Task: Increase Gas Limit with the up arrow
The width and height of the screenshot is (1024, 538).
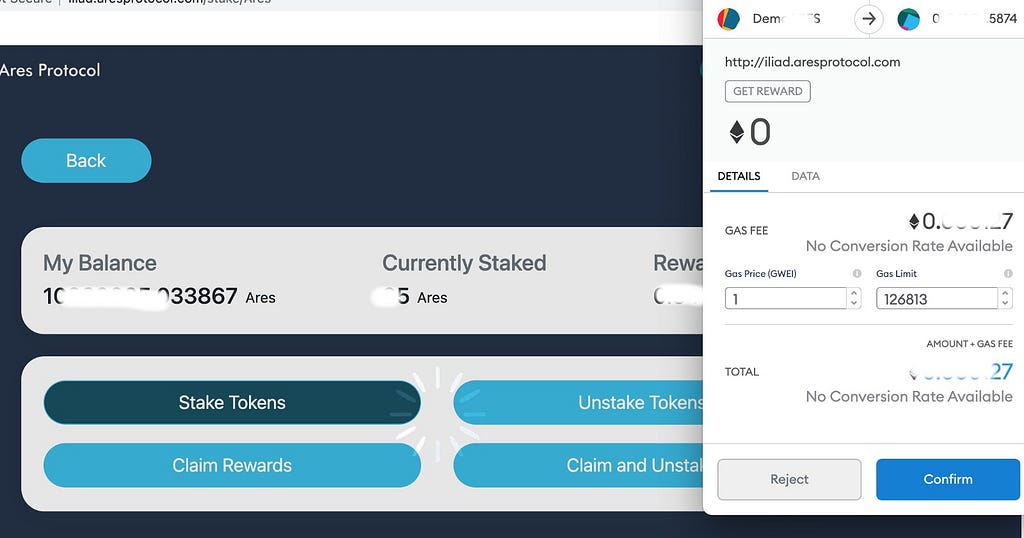Action: pyautogui.click(x=1005, y=293)
